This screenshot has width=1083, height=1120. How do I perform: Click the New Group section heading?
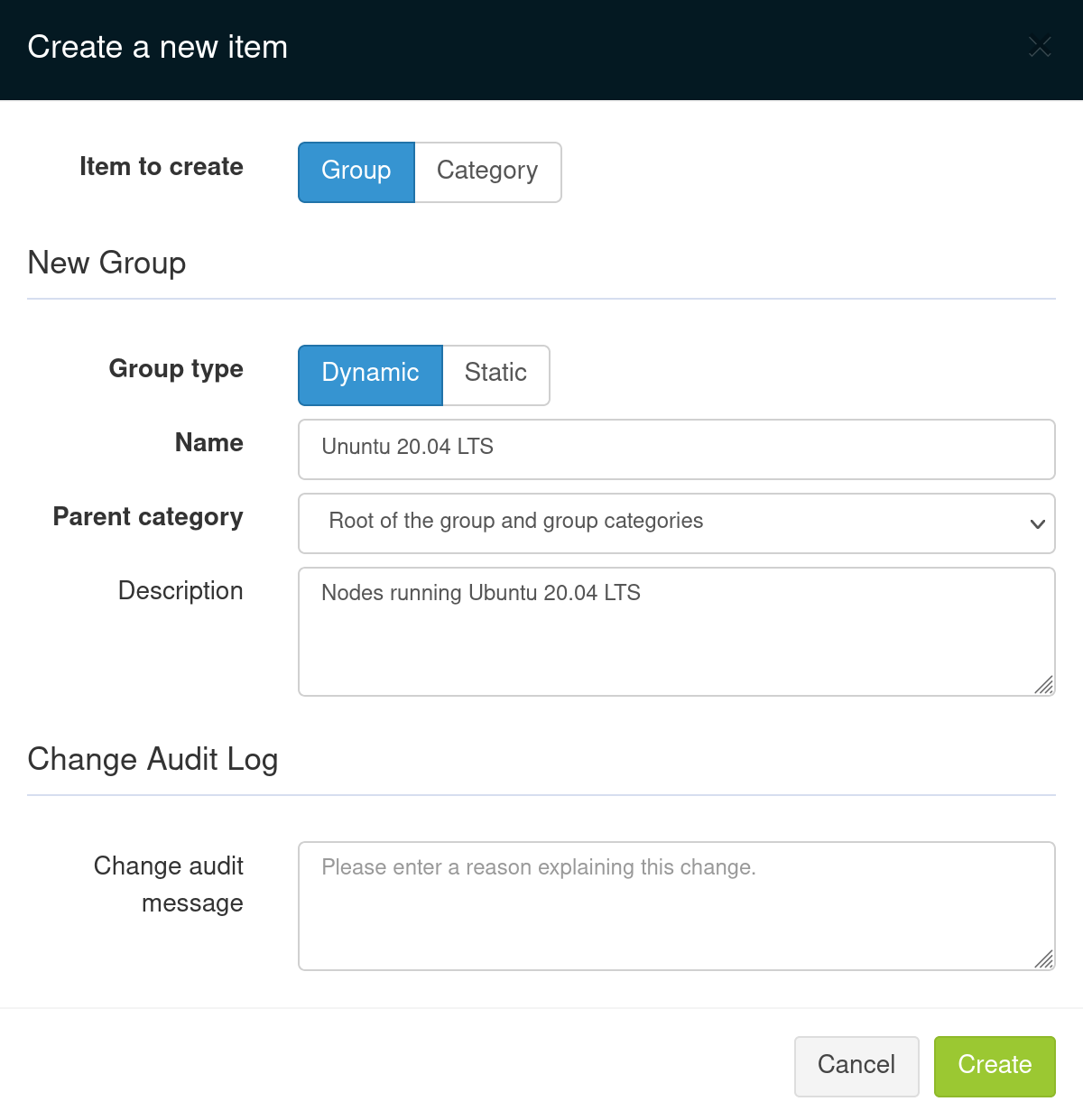click(106, 264)
